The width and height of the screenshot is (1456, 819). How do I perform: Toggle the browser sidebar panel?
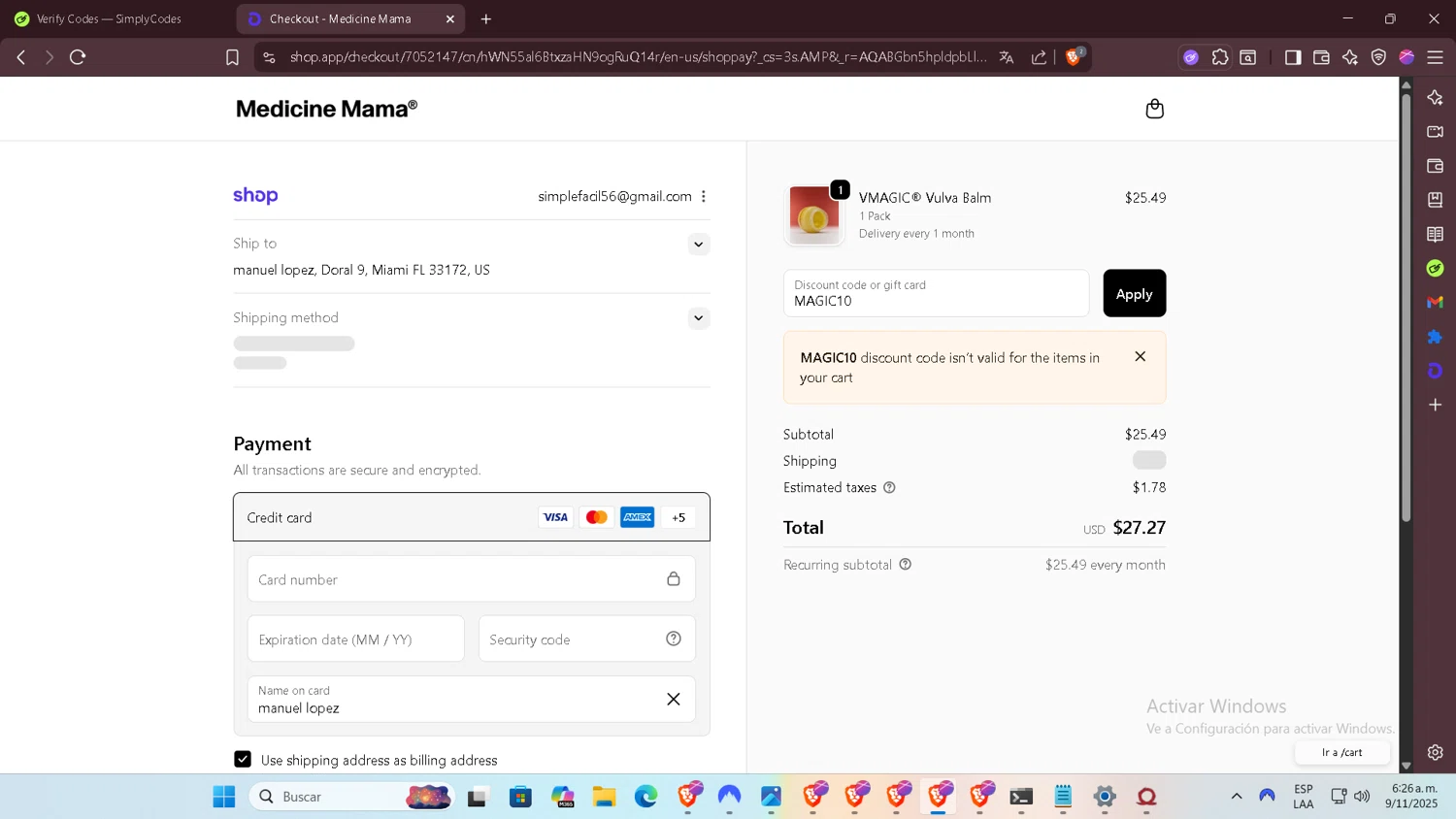pyautogui.click(x=1293, y=57)
